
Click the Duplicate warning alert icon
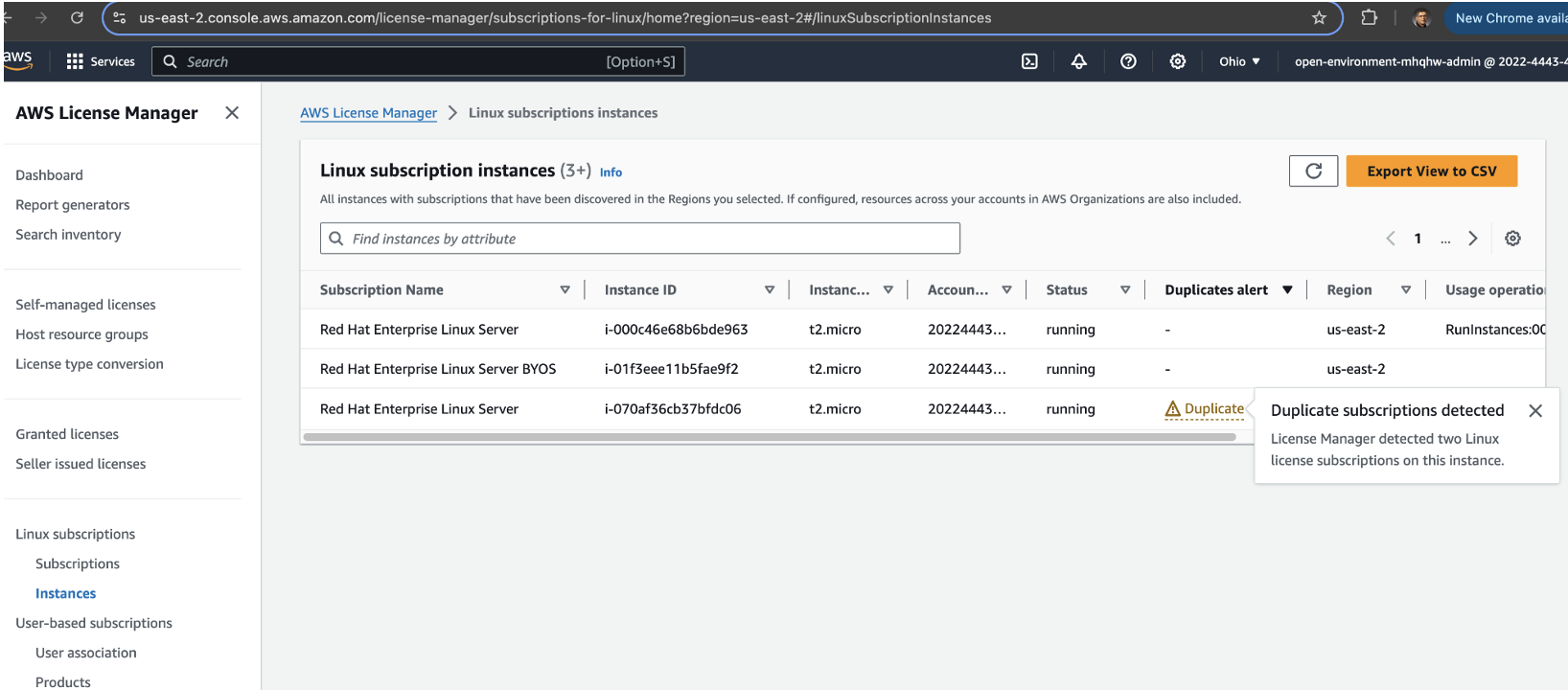(1172, 409)
